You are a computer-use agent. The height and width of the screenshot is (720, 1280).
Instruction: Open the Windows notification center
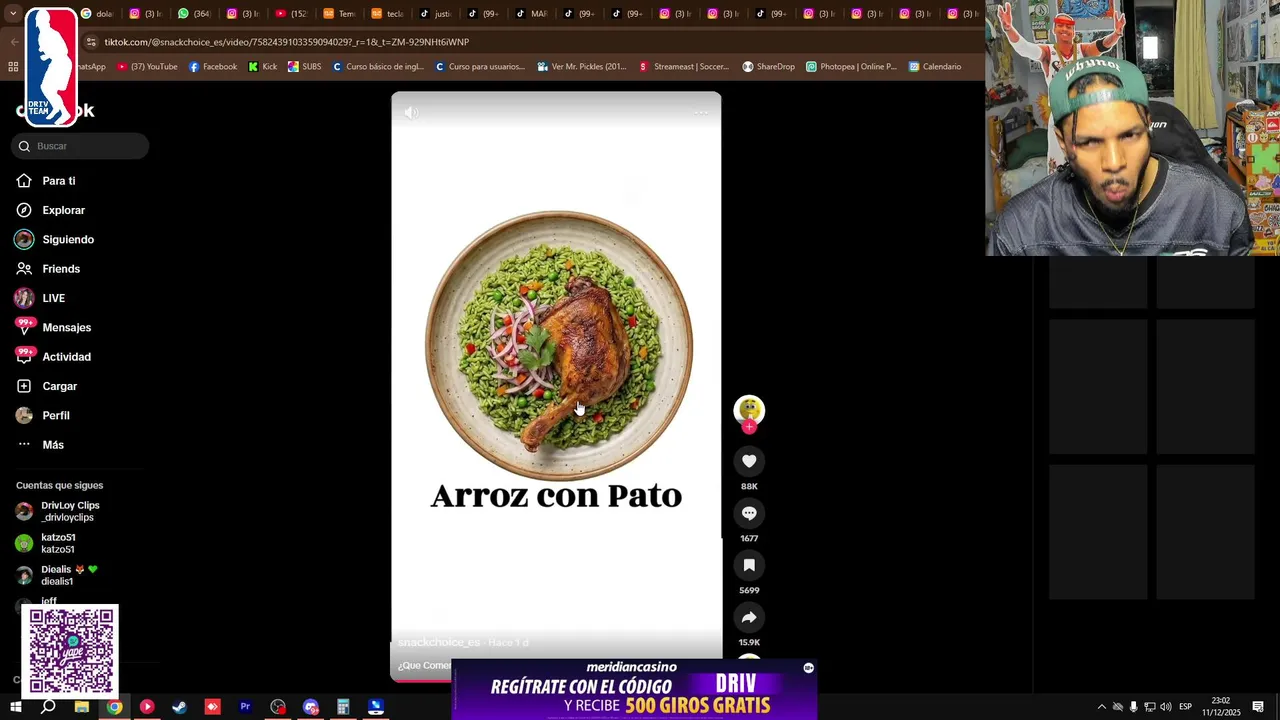click(x=1258, y=707)
